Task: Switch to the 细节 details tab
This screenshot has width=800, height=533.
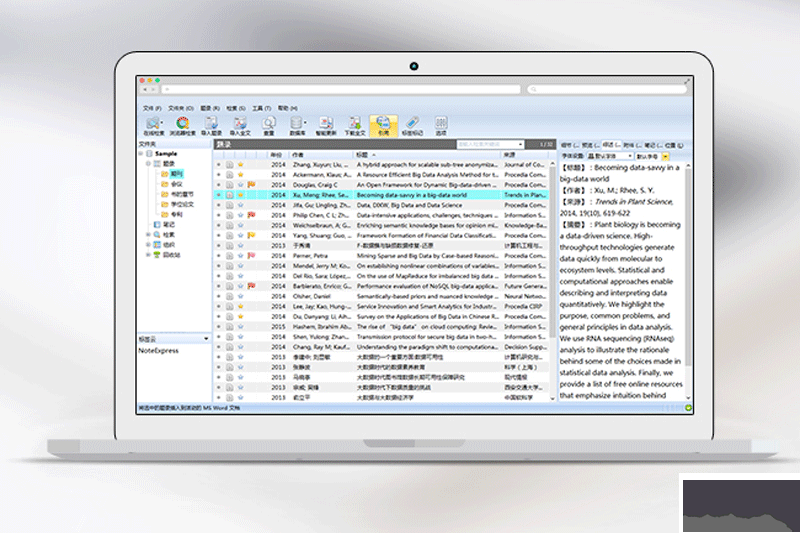Action: pyautogui.click(x=570, y=145)
